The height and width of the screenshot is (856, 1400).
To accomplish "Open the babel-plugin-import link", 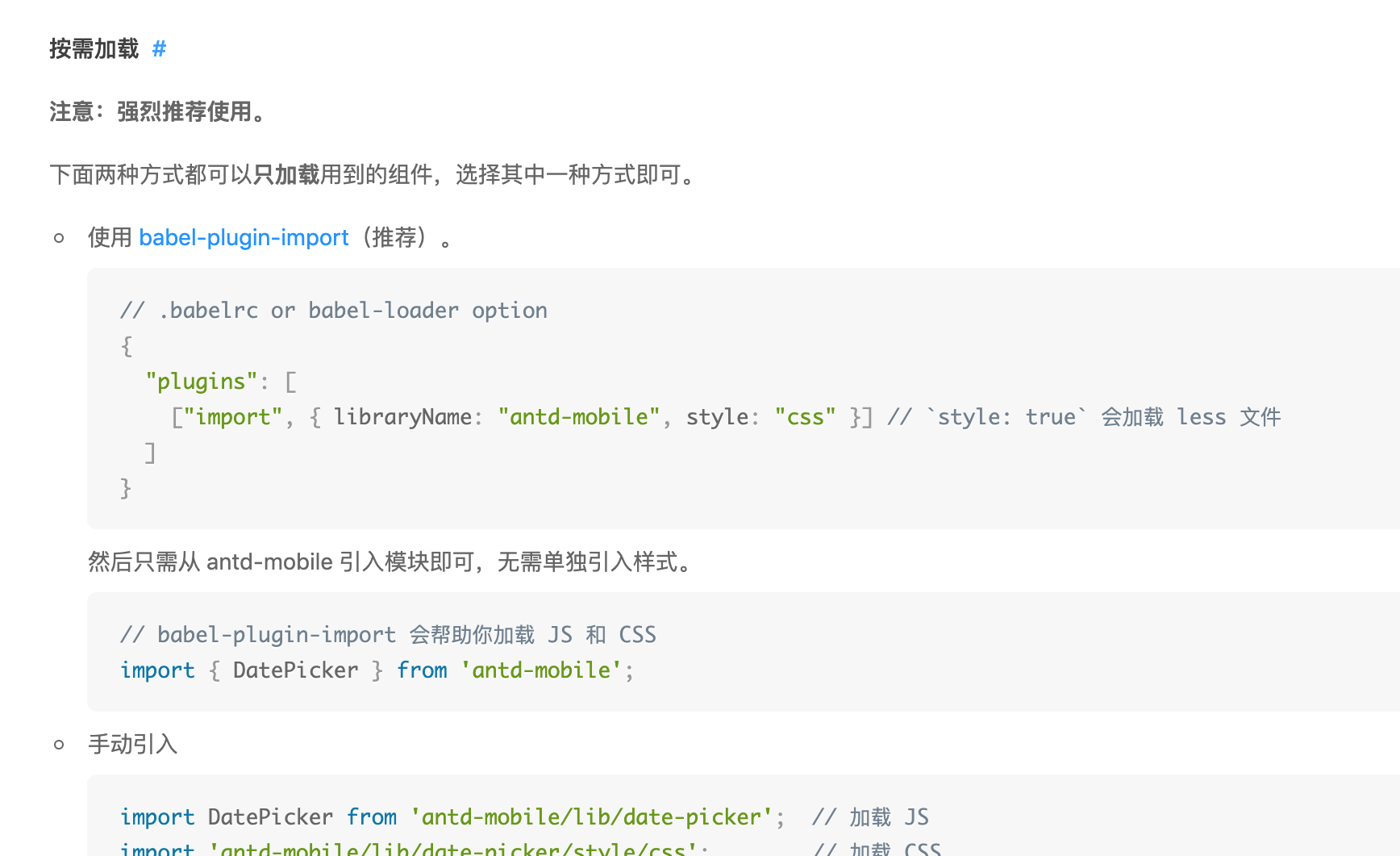I will [x=244, y=237].
